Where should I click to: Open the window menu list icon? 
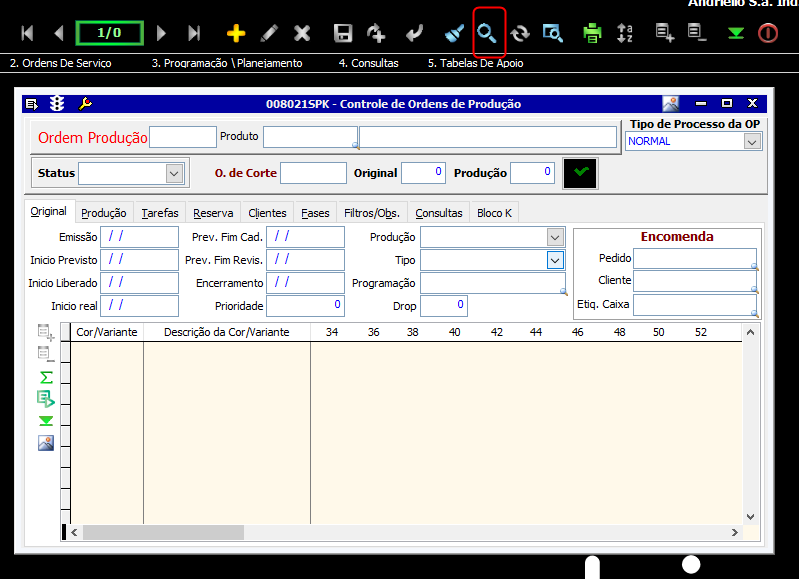32,104
